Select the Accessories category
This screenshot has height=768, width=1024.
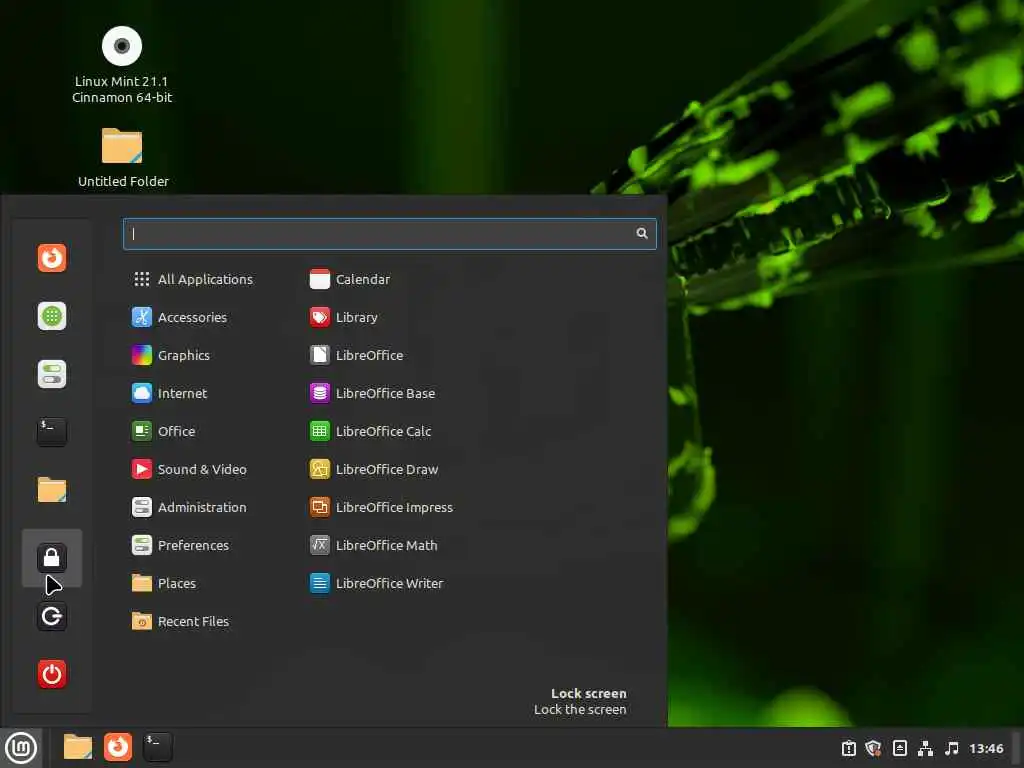180,317
